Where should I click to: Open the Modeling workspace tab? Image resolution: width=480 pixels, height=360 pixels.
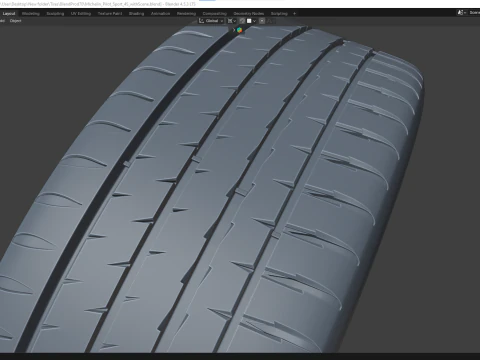coord(30,14)
